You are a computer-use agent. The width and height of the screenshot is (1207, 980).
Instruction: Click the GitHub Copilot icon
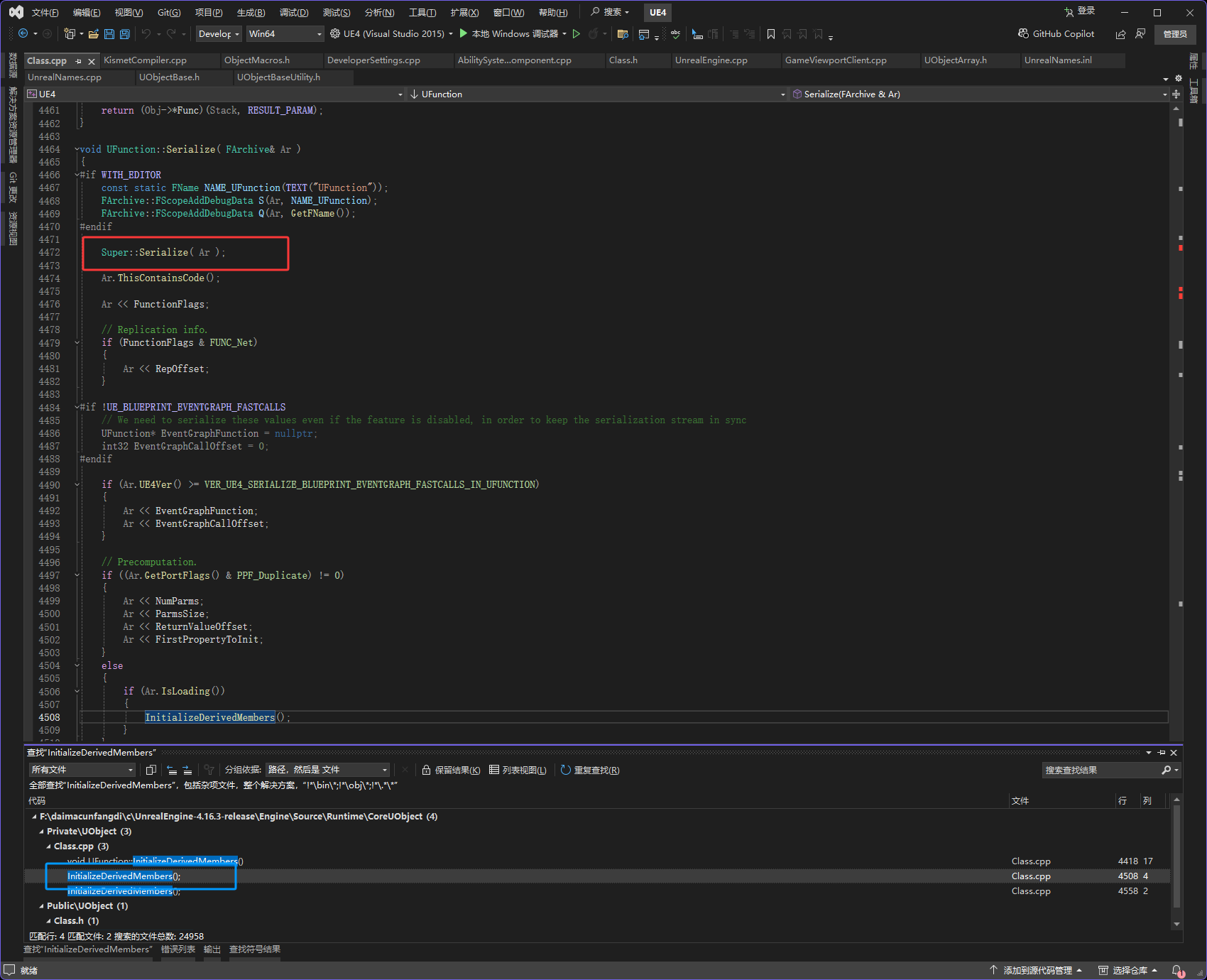(1023, 33)
